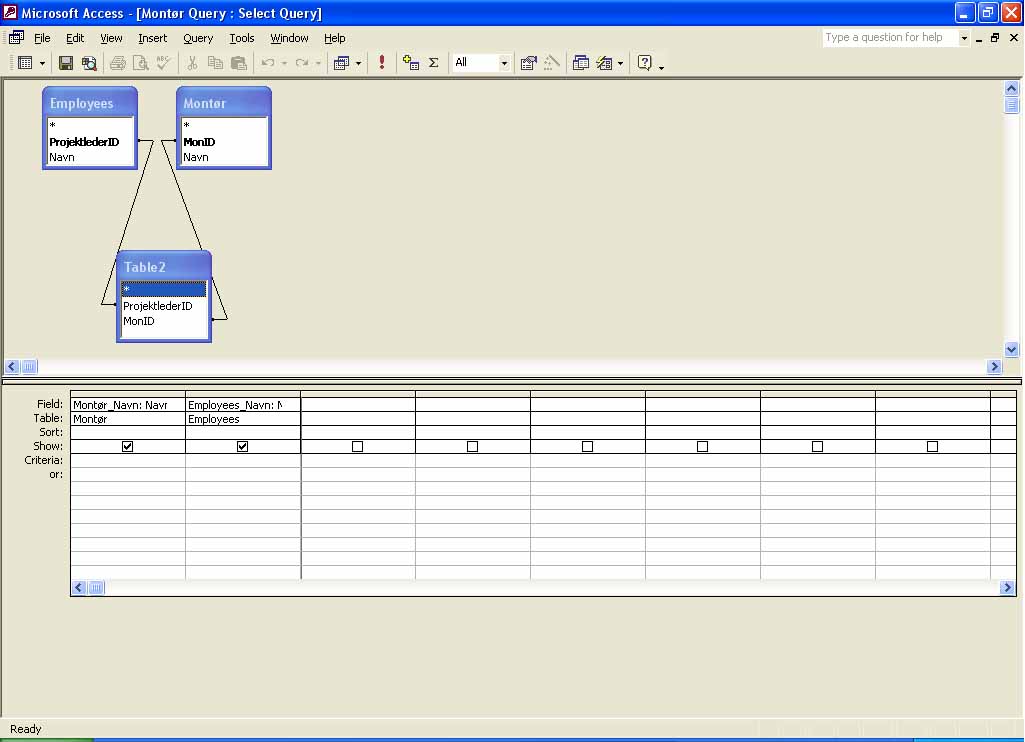Screen dimensions: 1025x742
Task: Open the Query menu
Action: coord(198,38)
